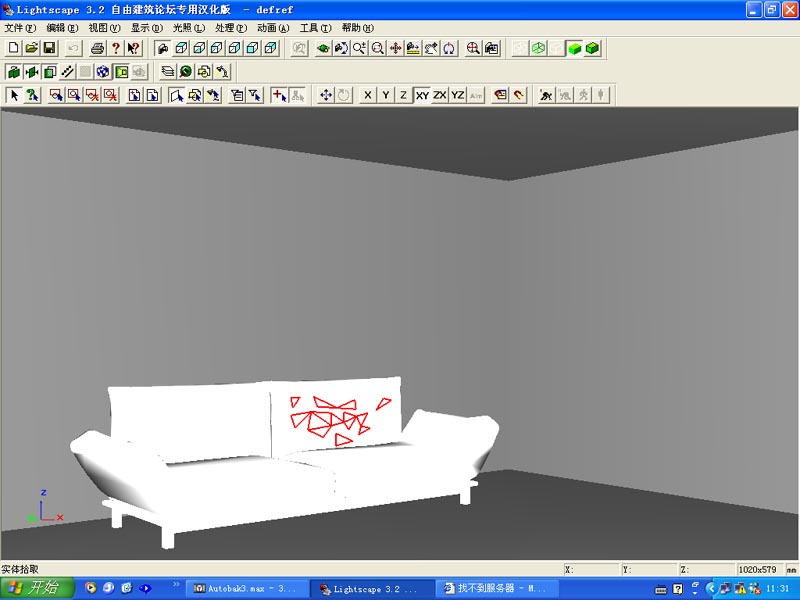Click the query select question-arrow icon
Screen dimensions: 800x600
tap(33, 95)
